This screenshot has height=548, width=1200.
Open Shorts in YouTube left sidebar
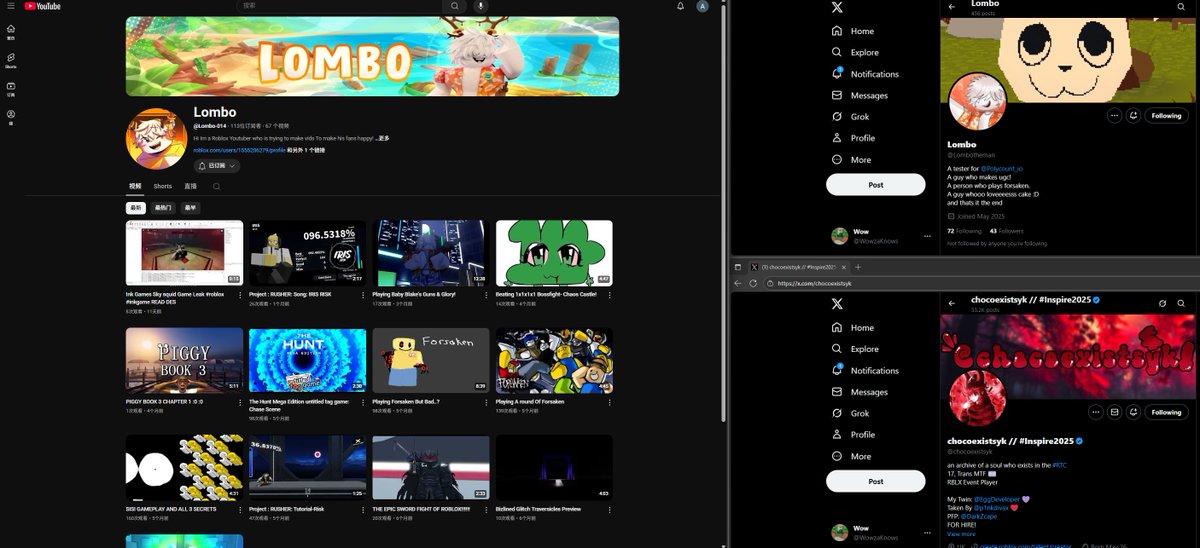pos(11,60)
